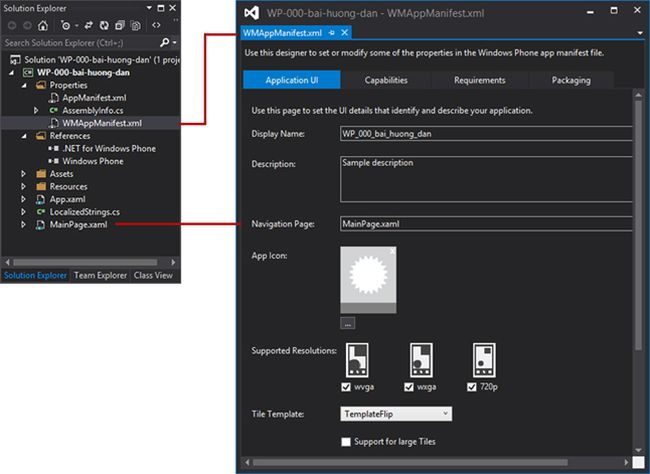Click the Forward navigation arrow in Solution Explorer

coord(27,26)
